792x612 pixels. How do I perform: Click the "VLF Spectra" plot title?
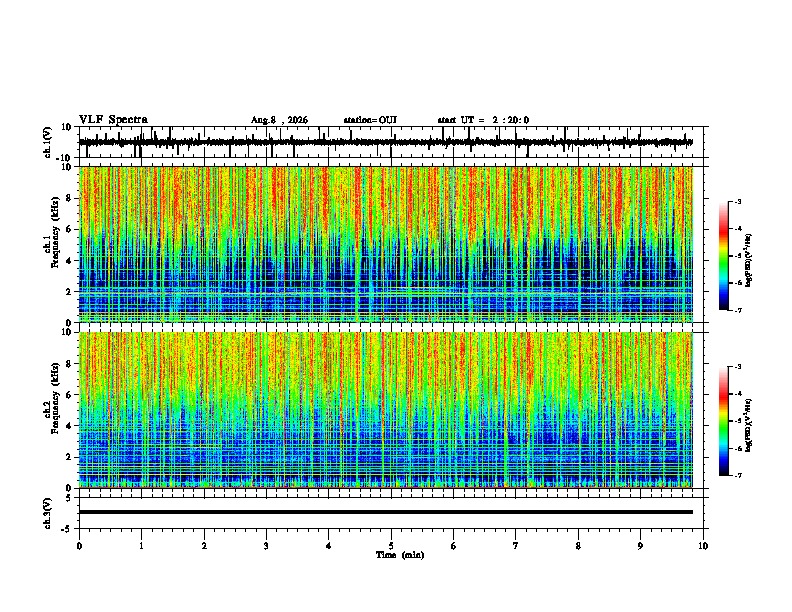tap(113, 120)
